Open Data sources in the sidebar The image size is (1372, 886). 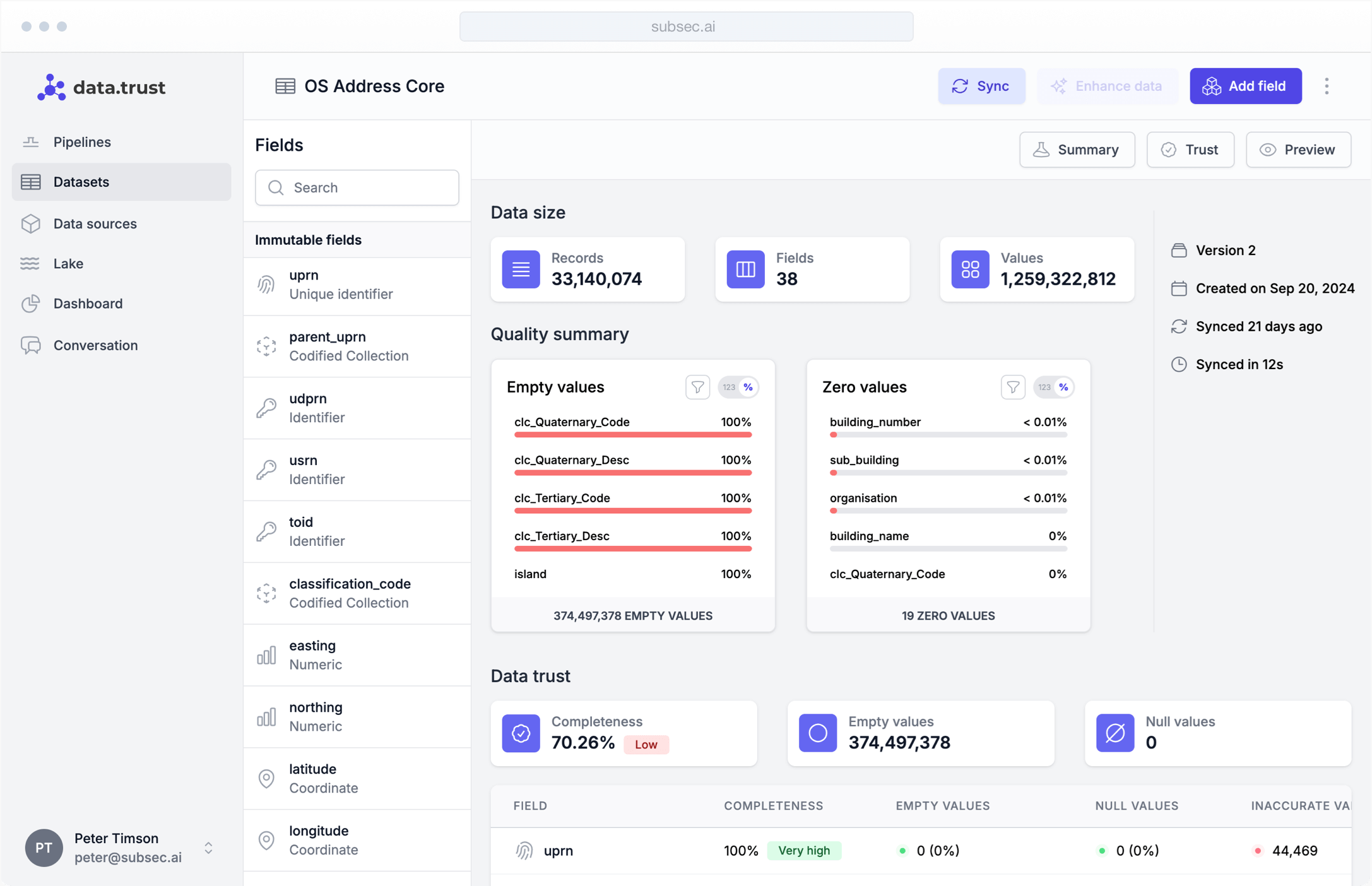95,223
